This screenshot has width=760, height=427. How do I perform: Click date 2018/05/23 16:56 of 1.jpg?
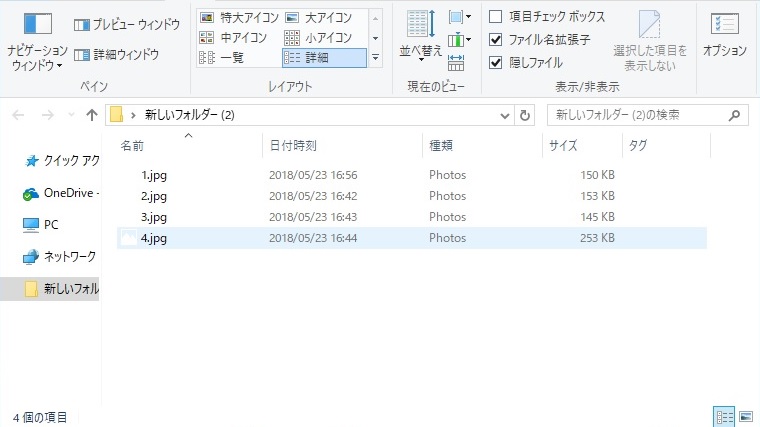tap(313, 175)
